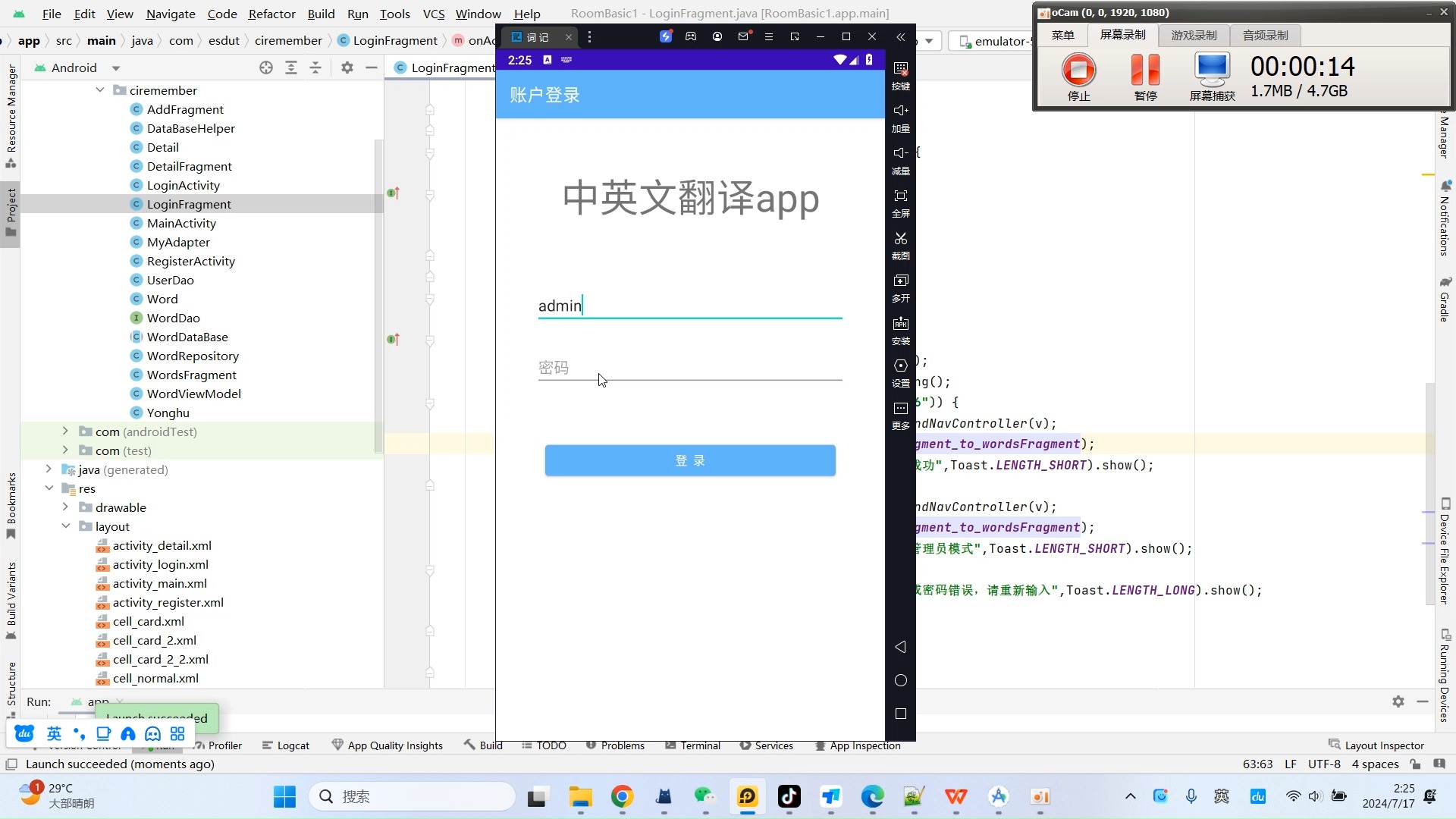The height and width of the screenshot is (819, 1456).
Task: Select the LoginFragment in project tree
Action: [x=188, y=204]
